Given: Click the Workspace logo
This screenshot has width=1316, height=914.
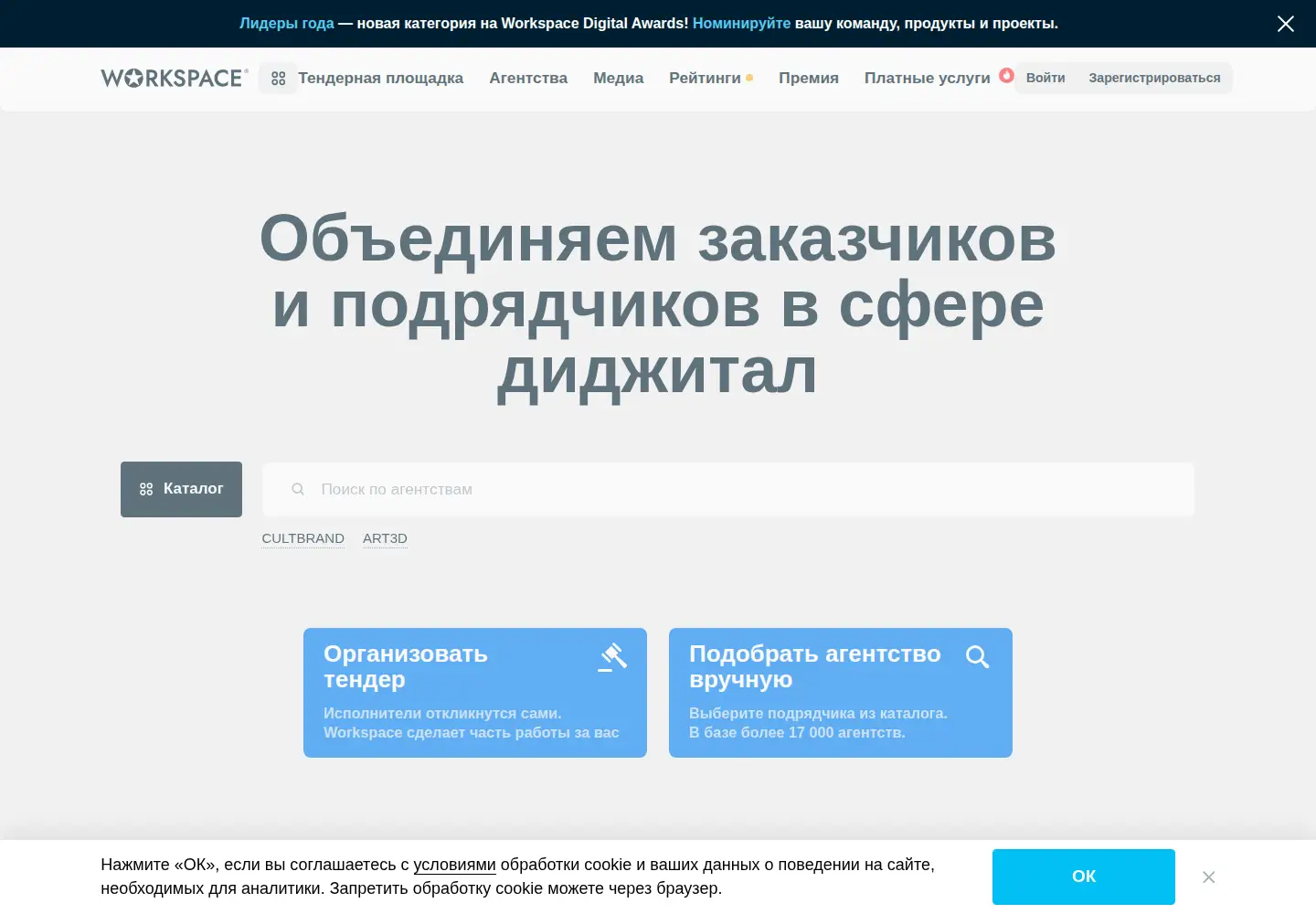Looking at the screenshot, I should point(175,78).
